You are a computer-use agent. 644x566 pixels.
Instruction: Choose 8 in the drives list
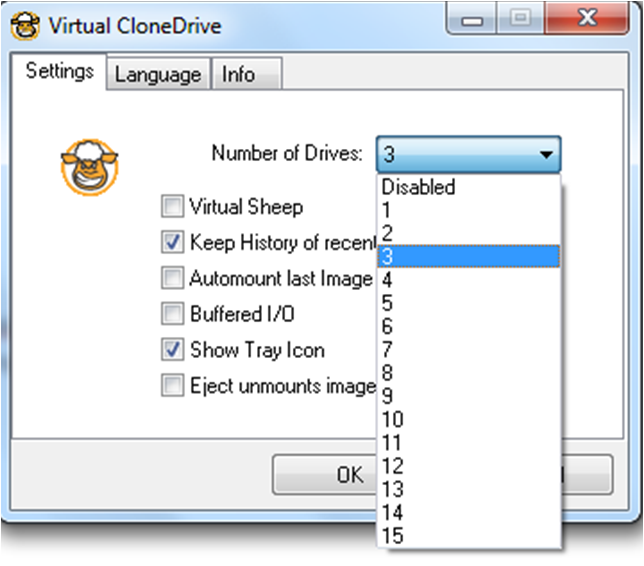[x=469, y=373]
